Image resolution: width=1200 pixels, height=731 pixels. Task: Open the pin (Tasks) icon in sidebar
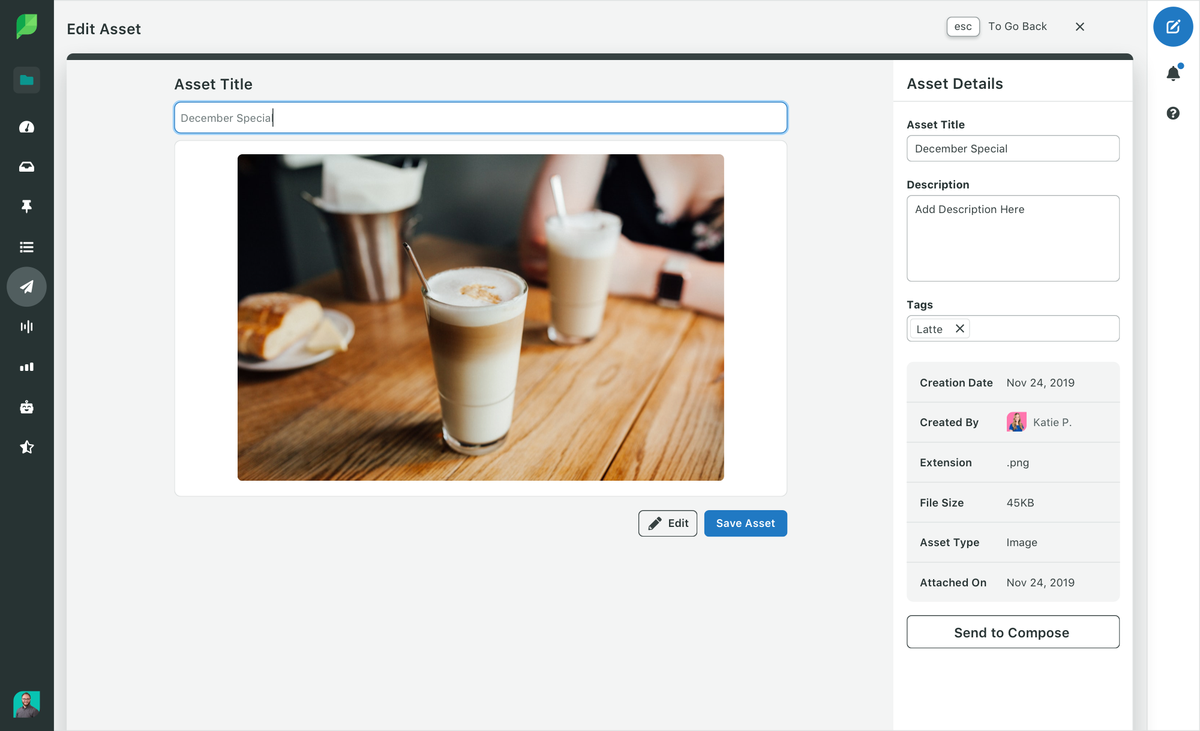(27, 206)
